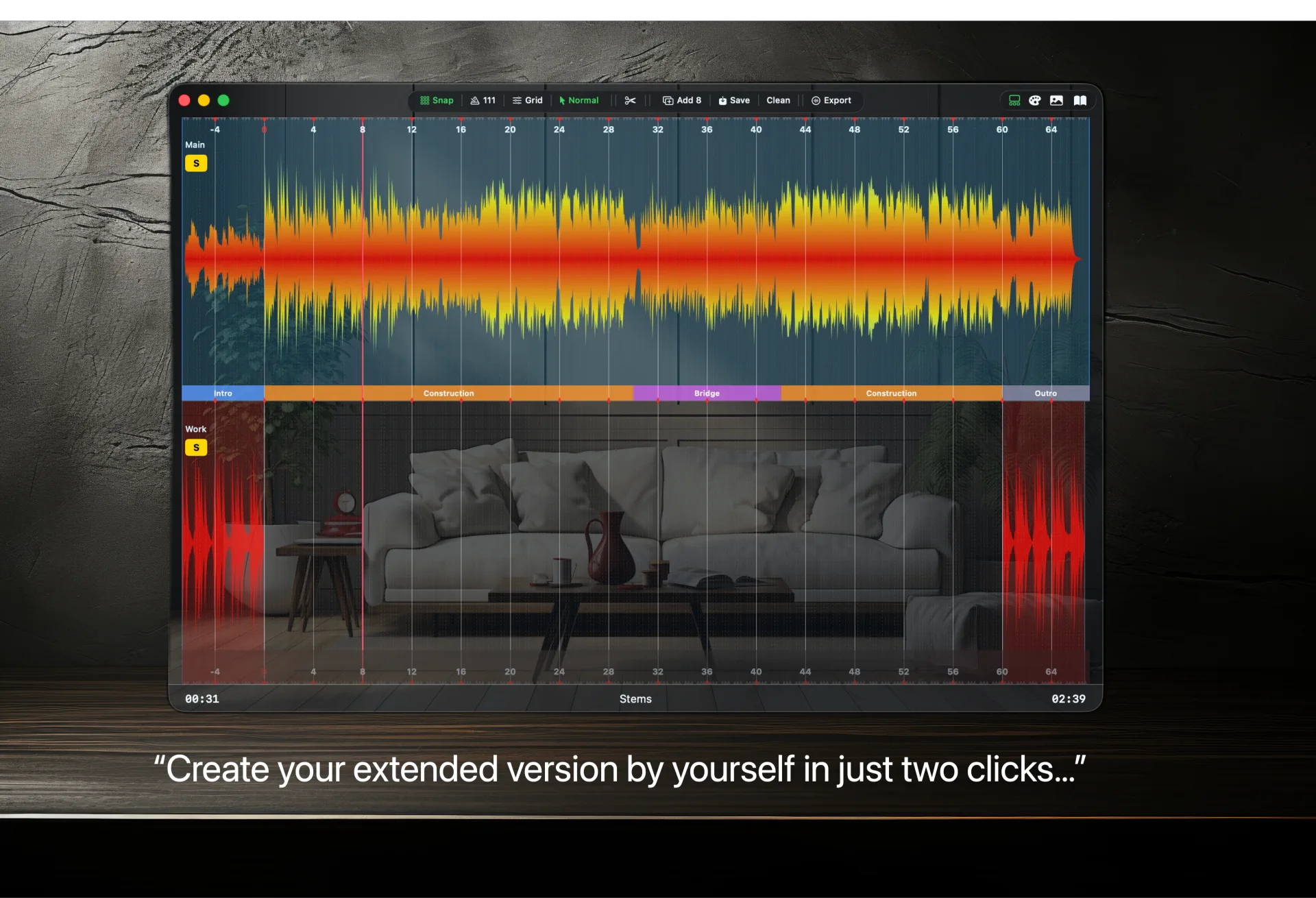This screenshot has height=898, width=1316.
Task: Click the Clean button
Action: tap(778, 100)
